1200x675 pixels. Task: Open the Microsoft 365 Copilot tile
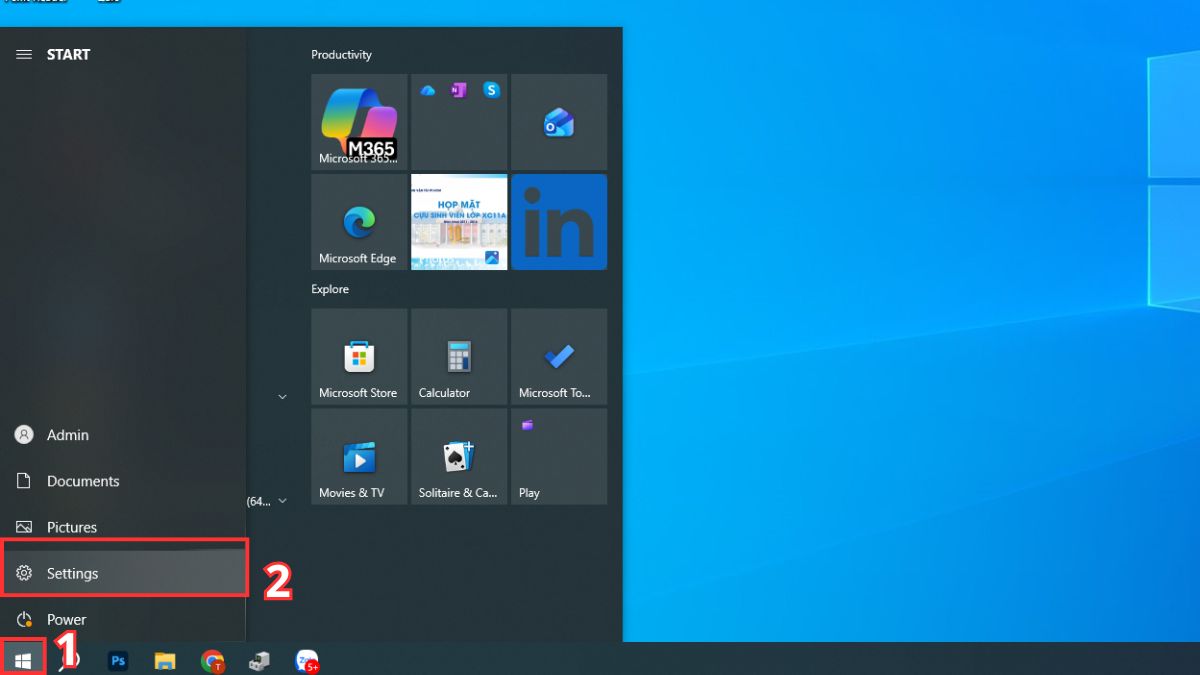pyautogui.click(x=359, y=122)
